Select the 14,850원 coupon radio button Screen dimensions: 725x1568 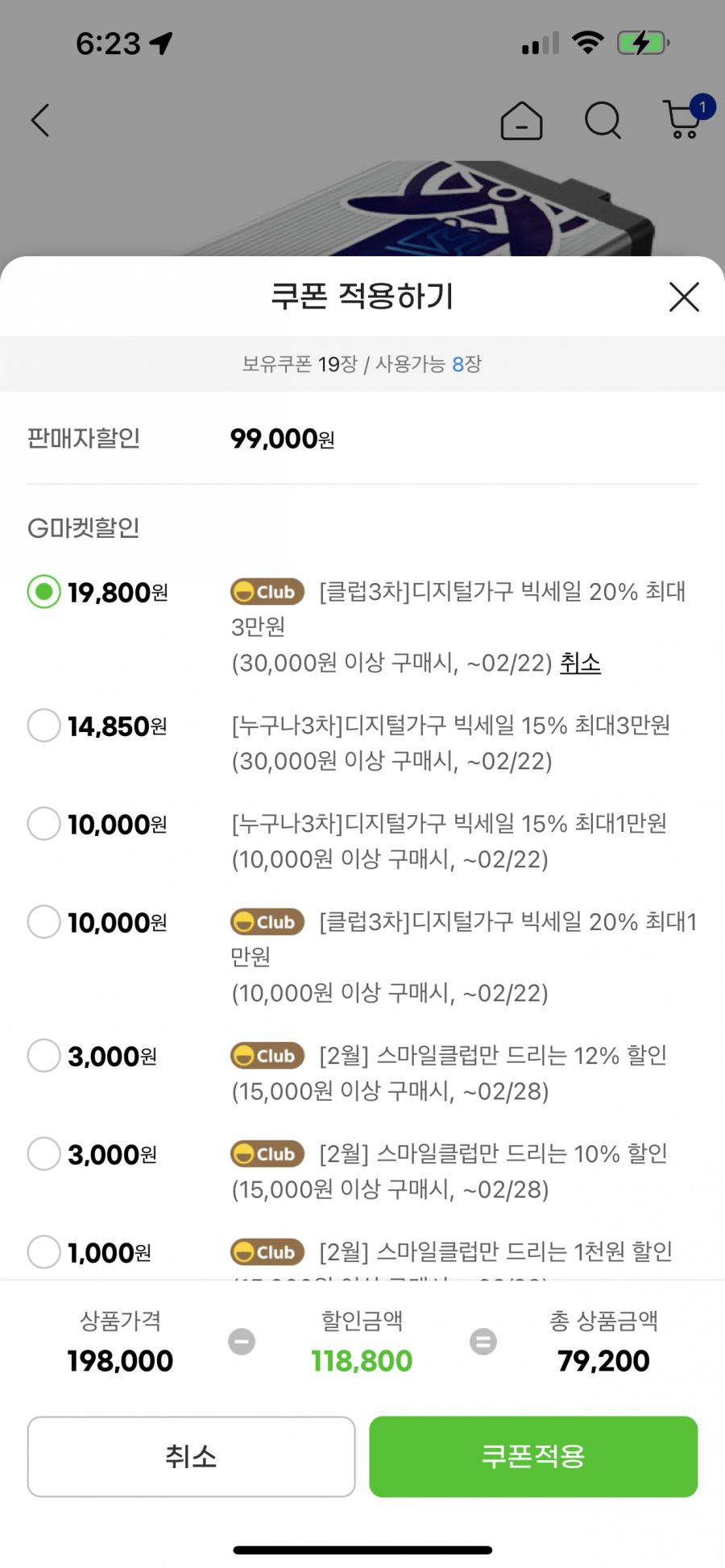44,726
